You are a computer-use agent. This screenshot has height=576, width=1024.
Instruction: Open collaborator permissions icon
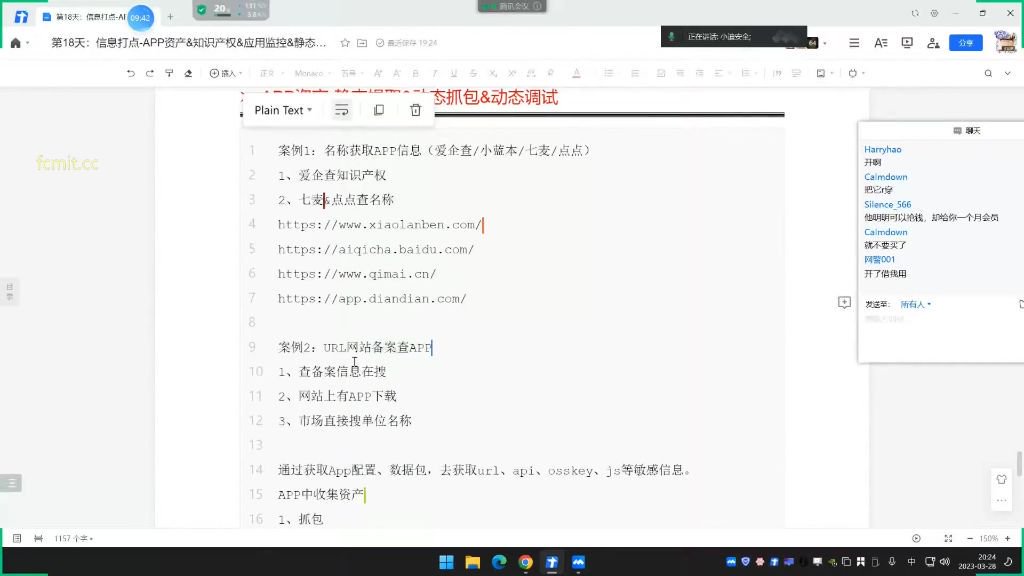(x=933, y=43)
